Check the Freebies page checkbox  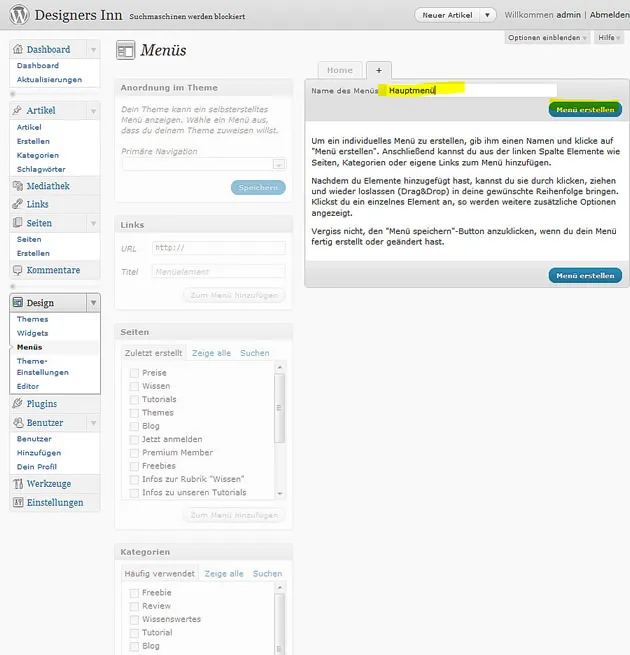134,466
